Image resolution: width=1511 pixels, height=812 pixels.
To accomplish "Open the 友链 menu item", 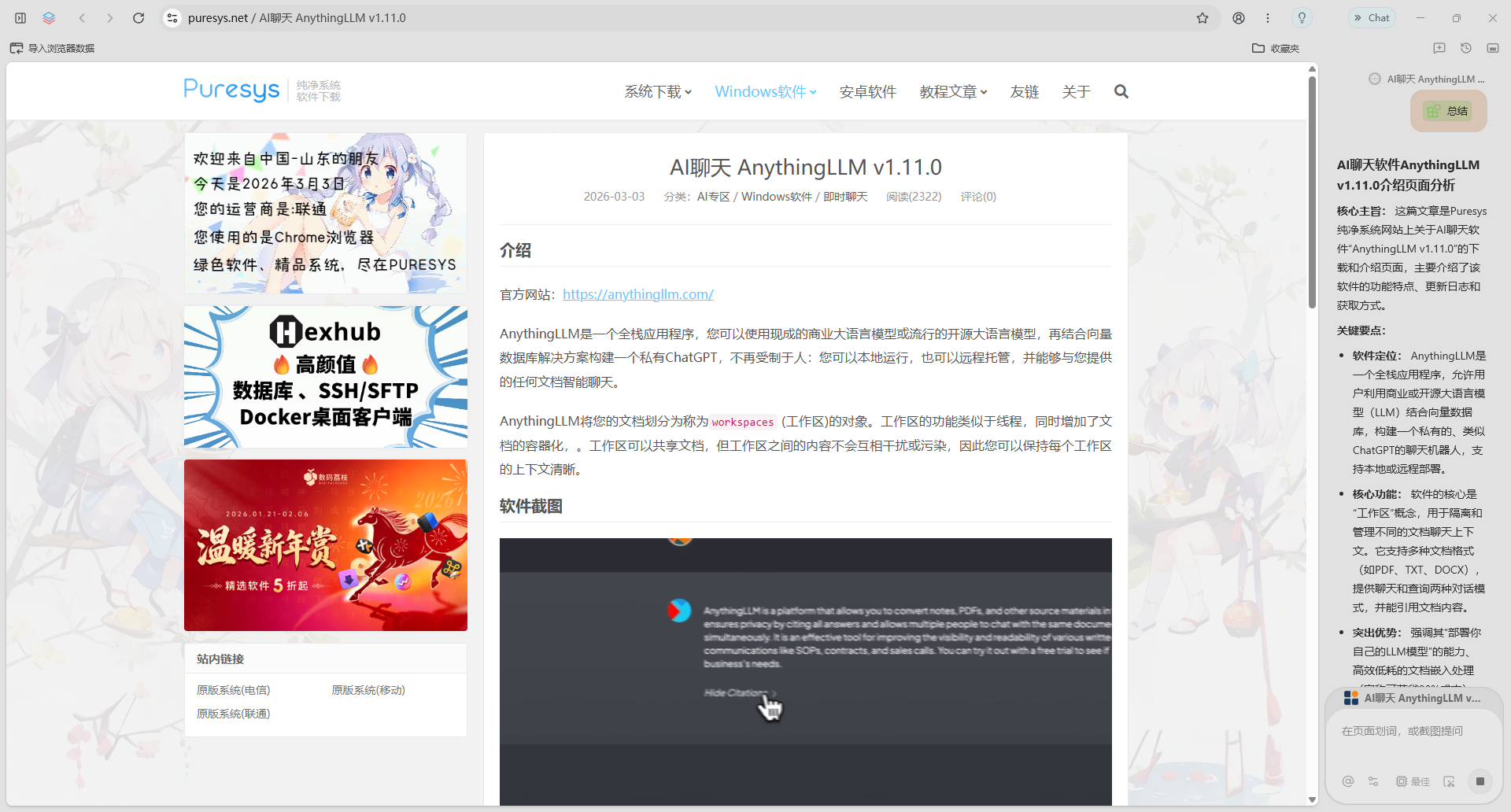I will pos(1023,91).
